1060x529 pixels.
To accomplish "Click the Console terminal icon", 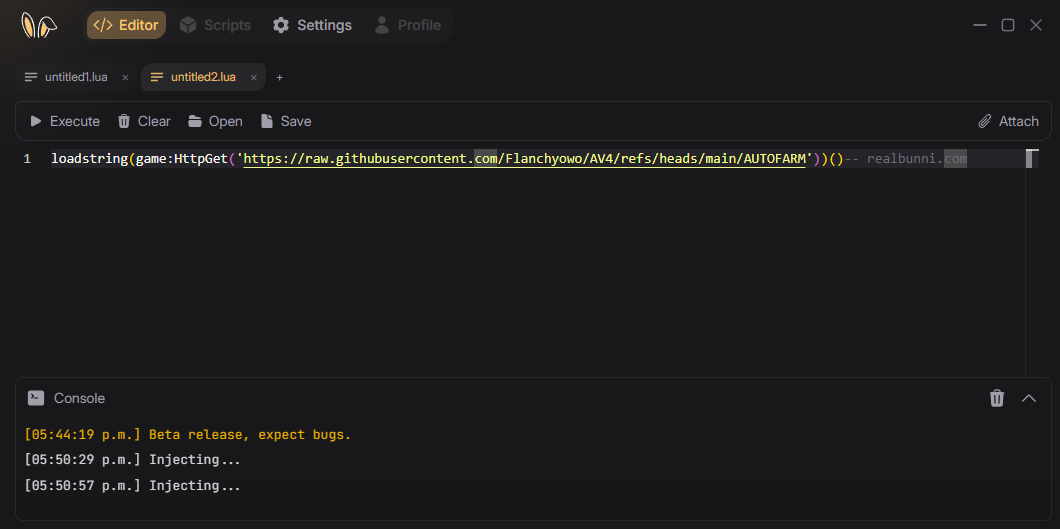I will click(x=36, y=398).
